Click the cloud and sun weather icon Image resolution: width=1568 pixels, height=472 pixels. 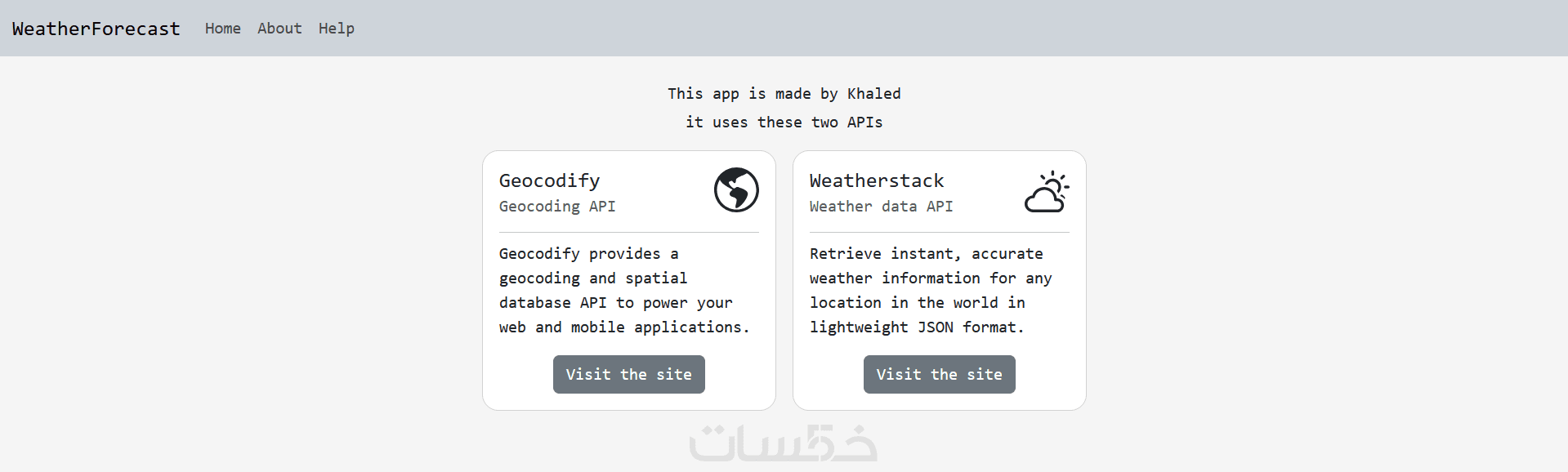click(1047, 192)
